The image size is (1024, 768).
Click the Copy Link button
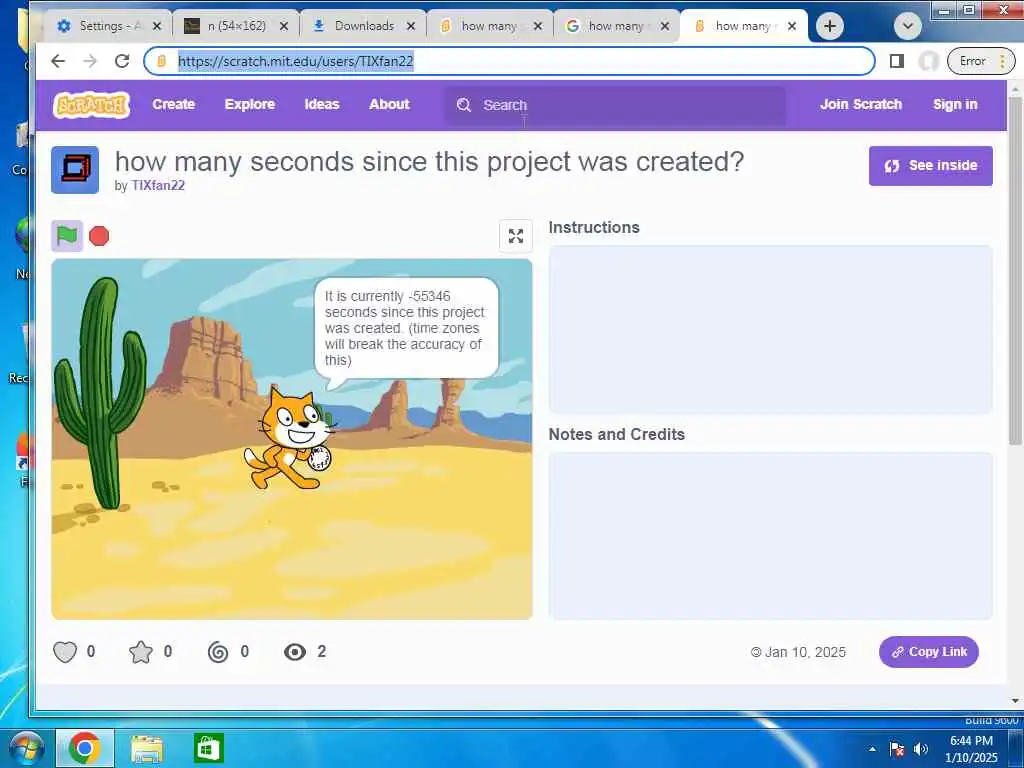point(929,652)
